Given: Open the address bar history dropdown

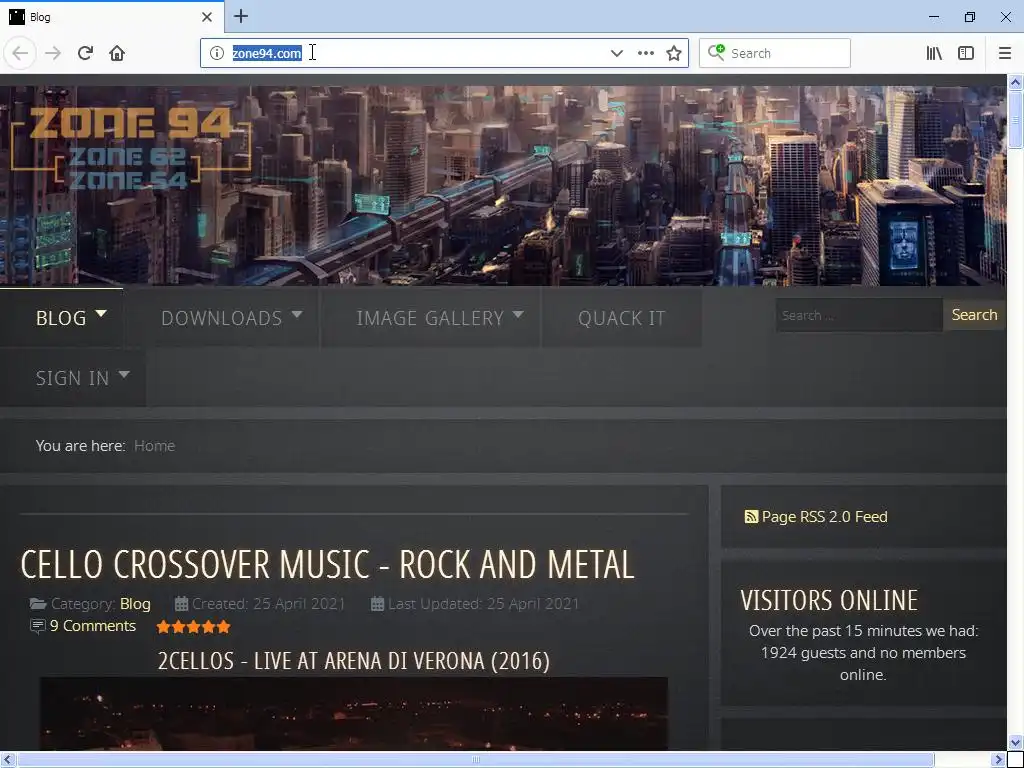Looking at the screenshot, I should (x=616, y=53).
